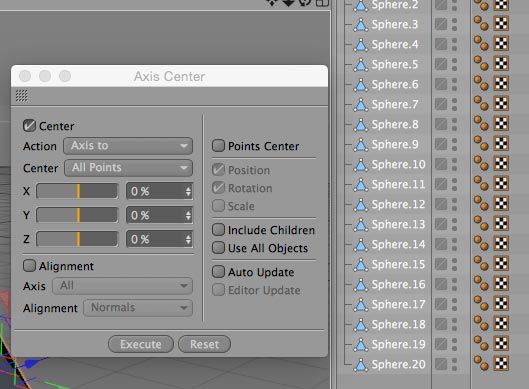Screen dimensions: 529x389
Task: Toggle the visibility dots for Sphere.12
Action: (x=454, y=204)
